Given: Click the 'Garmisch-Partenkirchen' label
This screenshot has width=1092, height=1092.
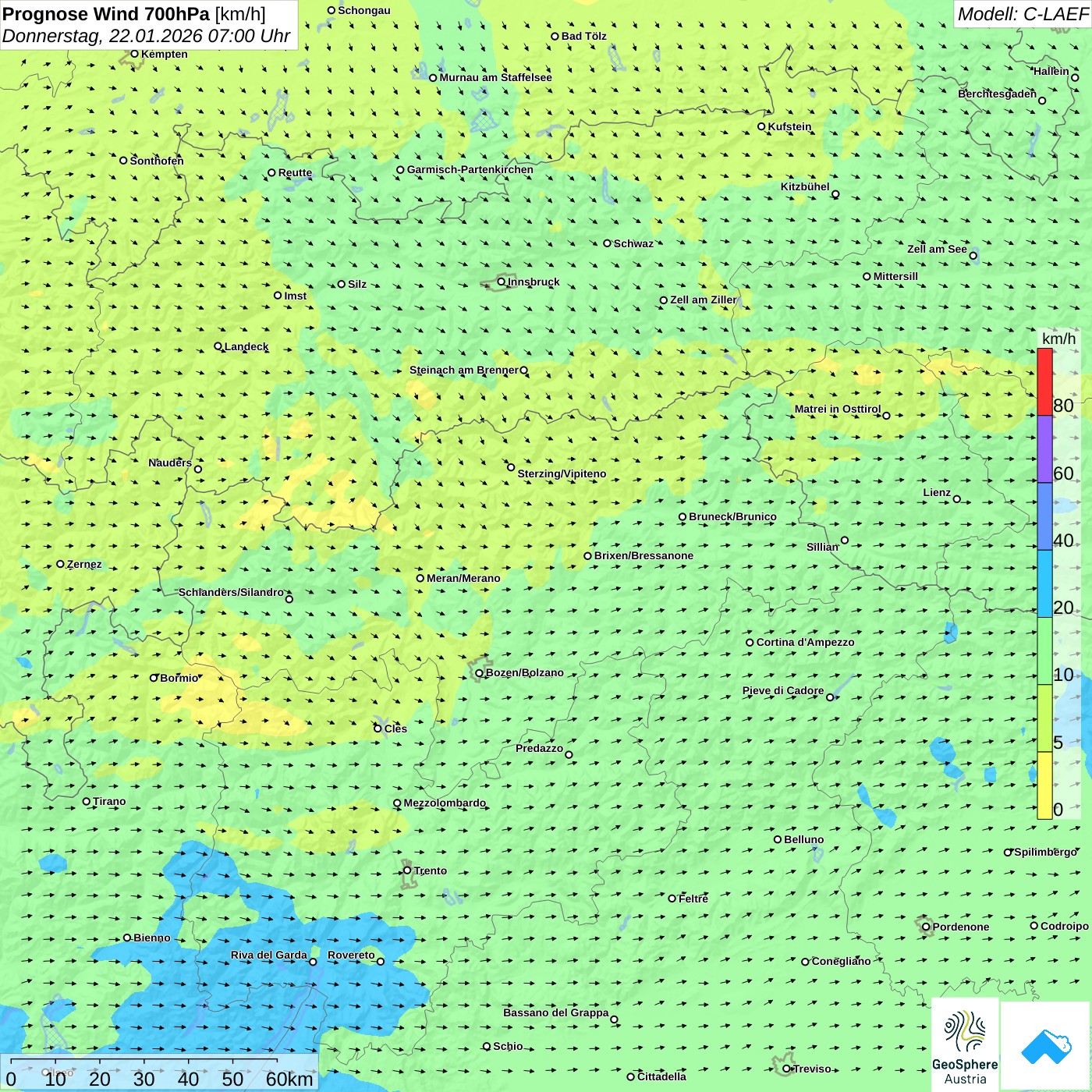Looking at the screenshot, I should [x=470, y=169].
